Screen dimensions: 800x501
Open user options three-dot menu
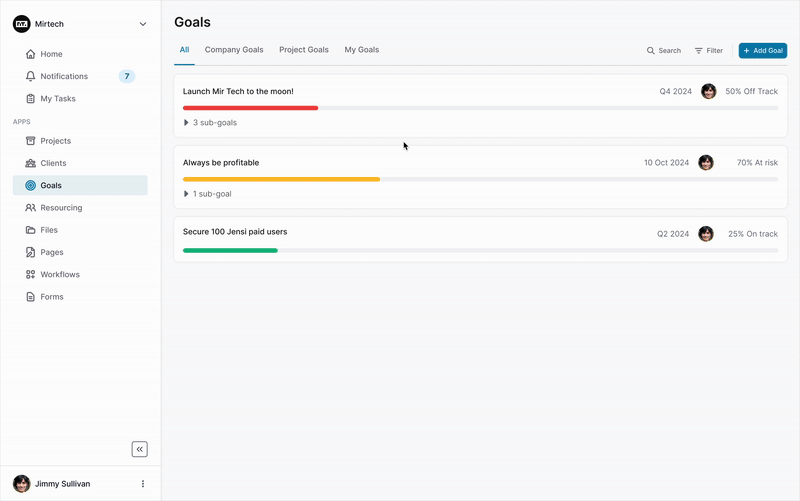[143, 484]
